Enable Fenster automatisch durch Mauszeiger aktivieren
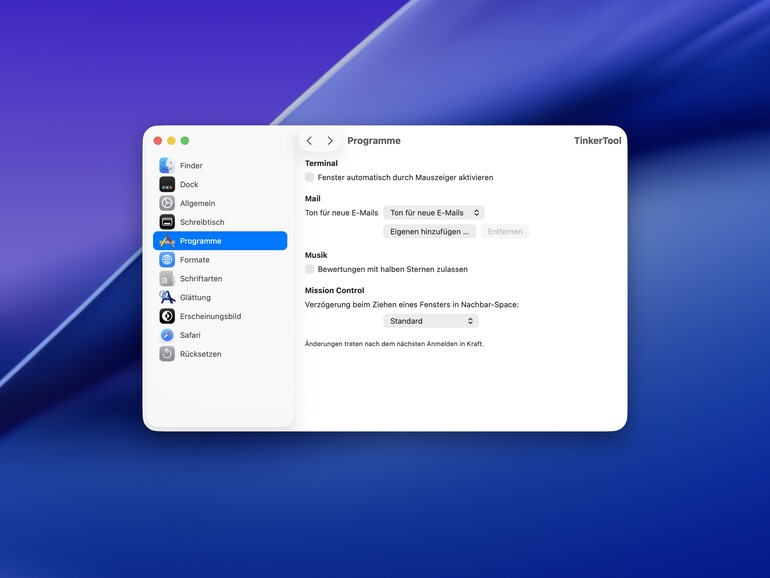This screenshot has height=578, width=770. click(309, 177)
